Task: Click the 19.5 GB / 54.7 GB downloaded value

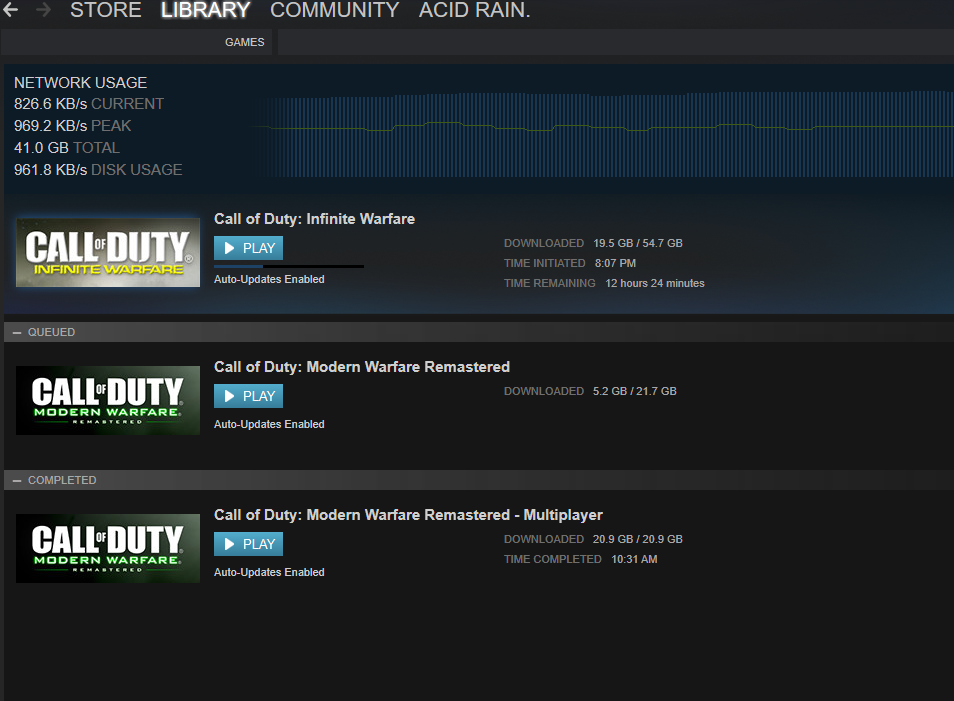Action: click(638, 243)
